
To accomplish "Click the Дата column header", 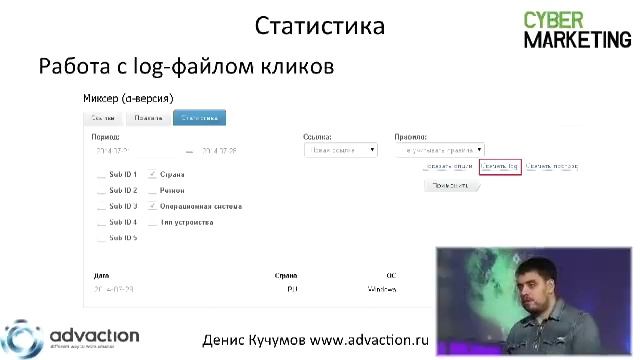I will pos(101,276).
